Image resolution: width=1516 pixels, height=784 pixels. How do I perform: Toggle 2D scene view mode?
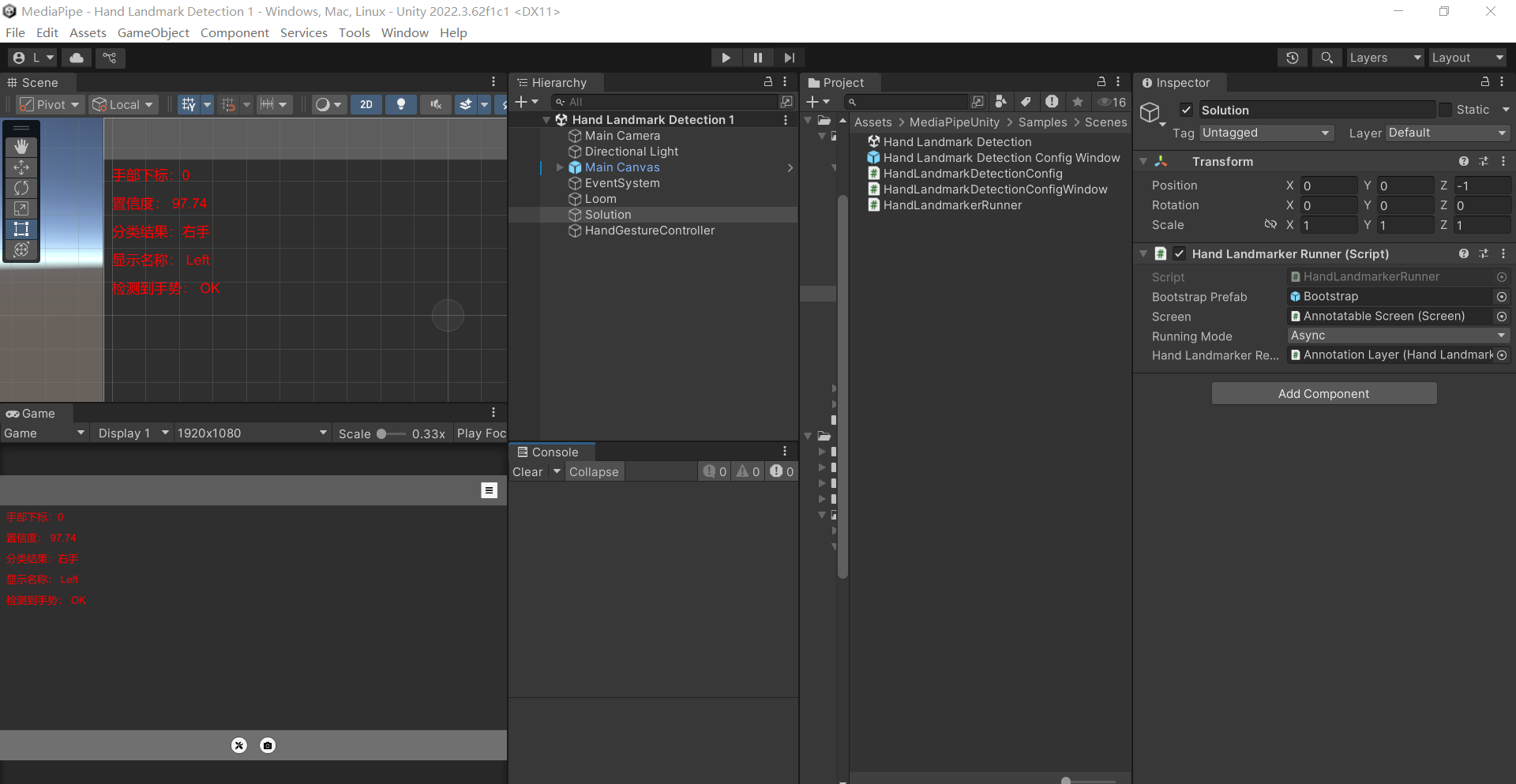[x=366, y=104]
